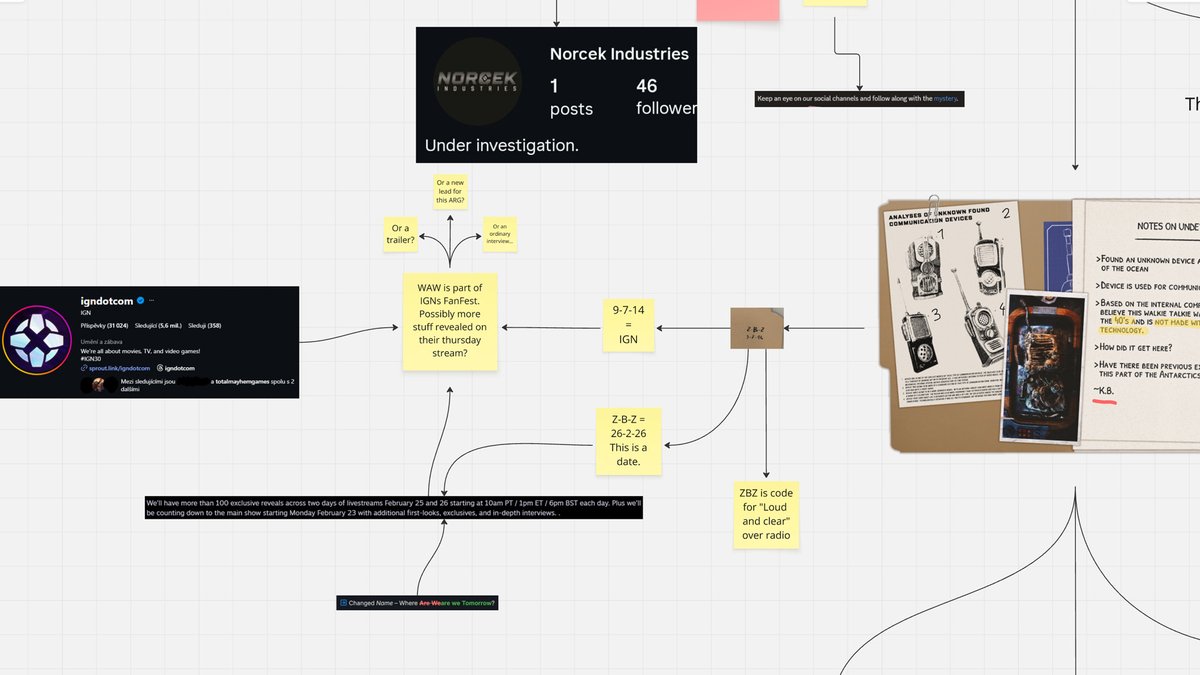
Task: Select the 'ZBZ is code for Loud and clear' note
Action: click(767, 515)
